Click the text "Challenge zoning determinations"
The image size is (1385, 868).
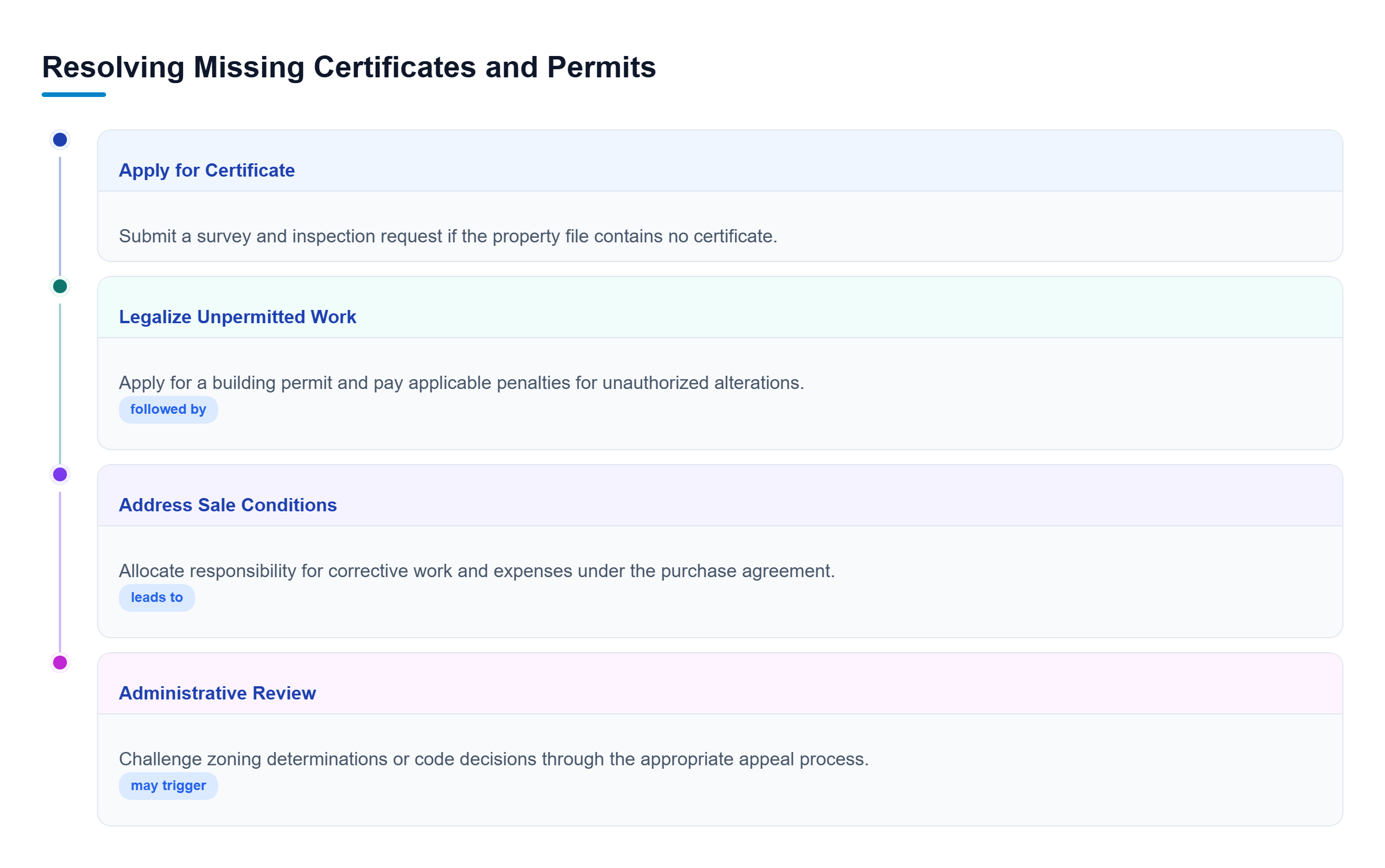[253, 759]
